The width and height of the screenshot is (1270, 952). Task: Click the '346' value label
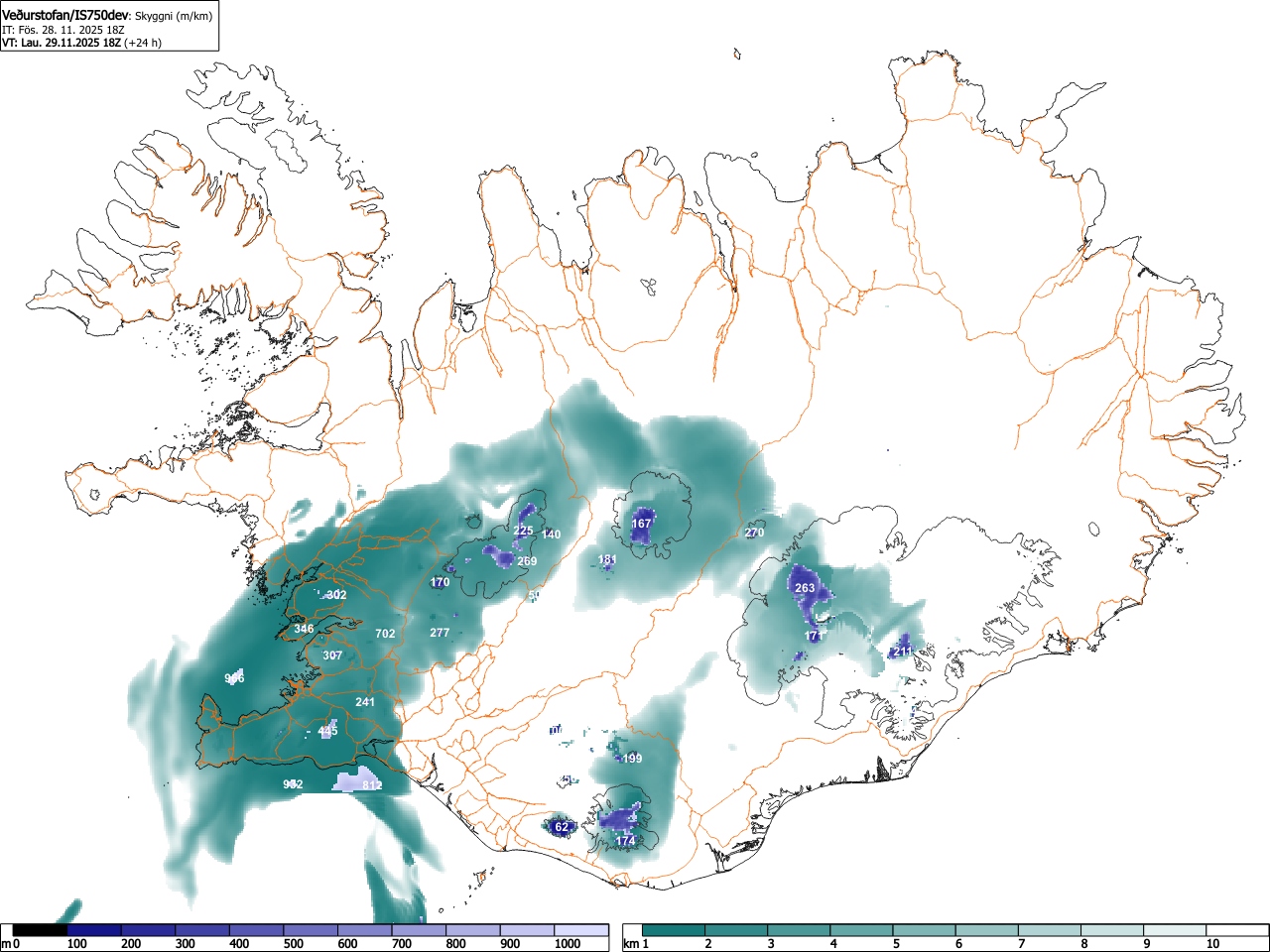click(304, 629)
